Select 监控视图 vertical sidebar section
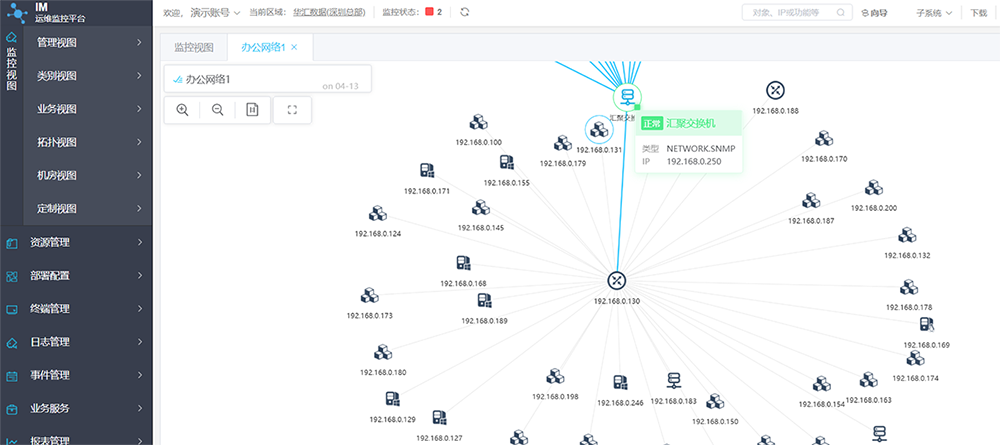This screenshot has width=1000, height=445. (x=11, y=62)
